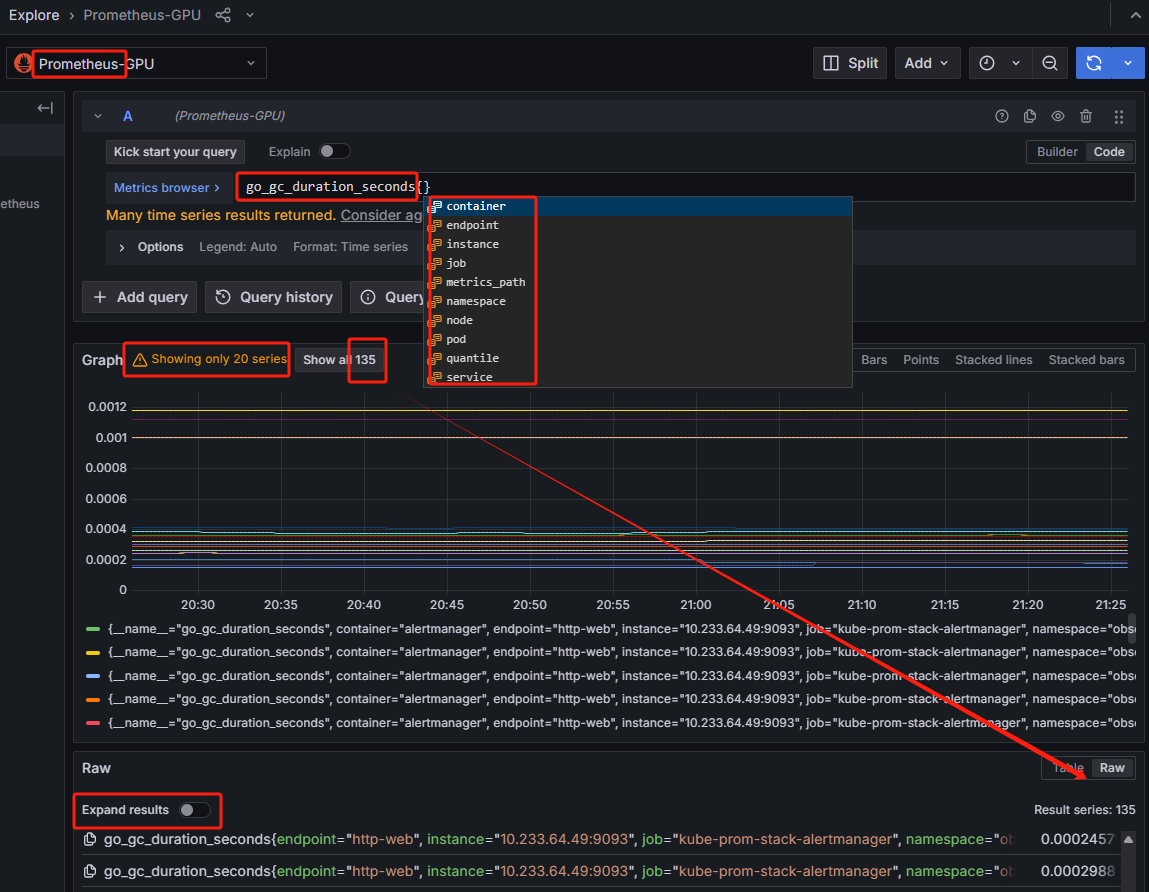This screenshot has width=1149, height=892.
Task: Select the service label suggestion
Action: [638, 377]
